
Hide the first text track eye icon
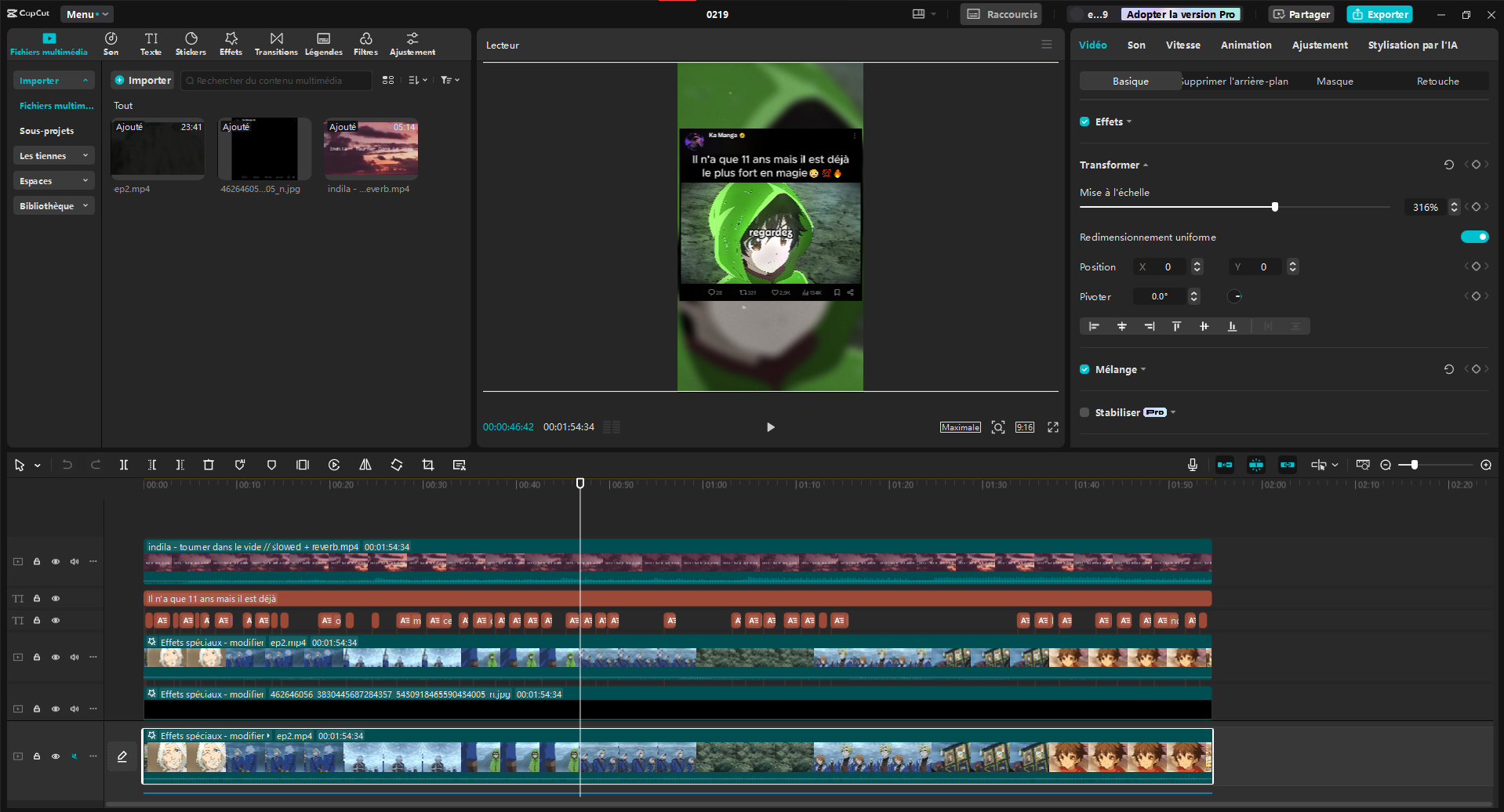click(x=56, y=598)
